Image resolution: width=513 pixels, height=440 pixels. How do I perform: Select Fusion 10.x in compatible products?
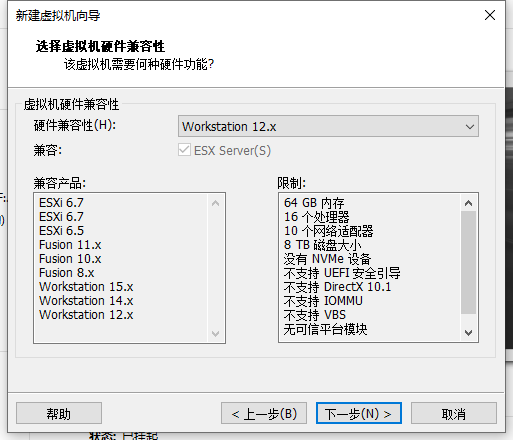pyautogui.click(x=70, y=259)
